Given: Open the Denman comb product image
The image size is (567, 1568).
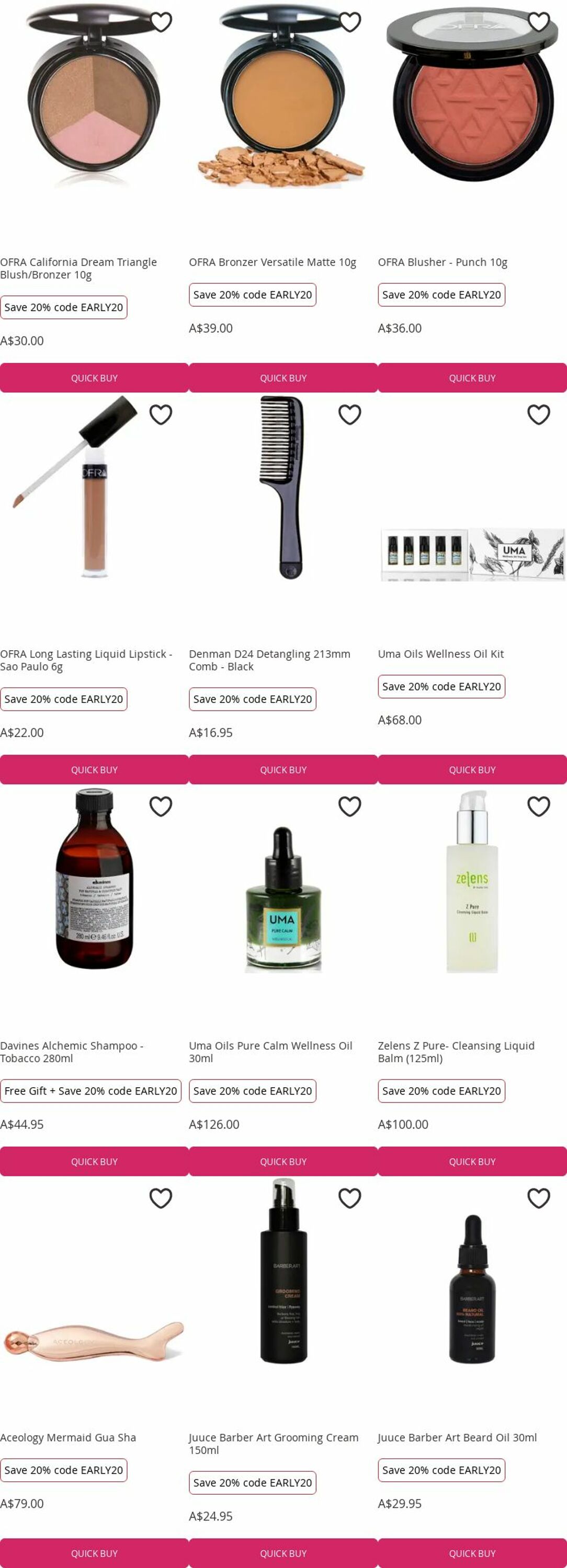Looking at the screenshot, I should tap(283, 487).
